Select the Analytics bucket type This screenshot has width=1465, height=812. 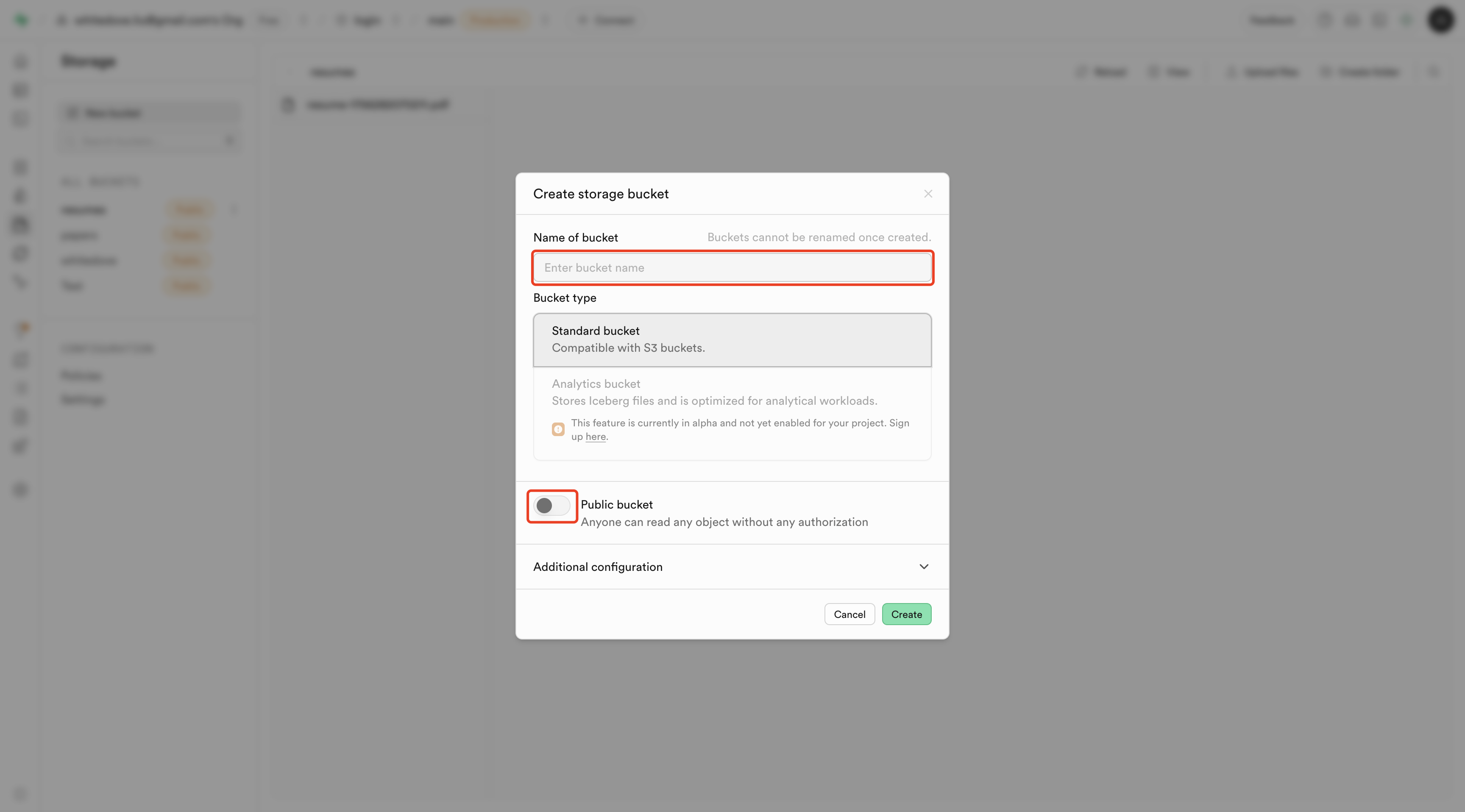732,392
